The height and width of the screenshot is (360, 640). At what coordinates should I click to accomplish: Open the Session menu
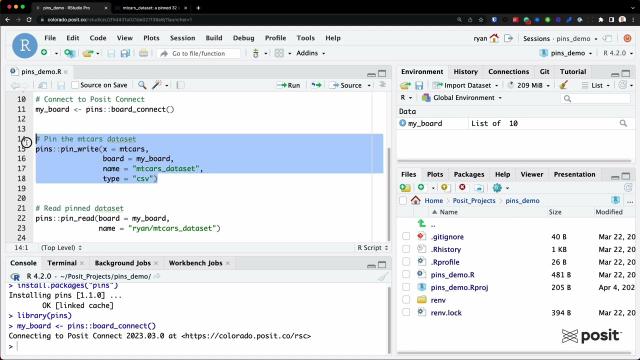182,38
